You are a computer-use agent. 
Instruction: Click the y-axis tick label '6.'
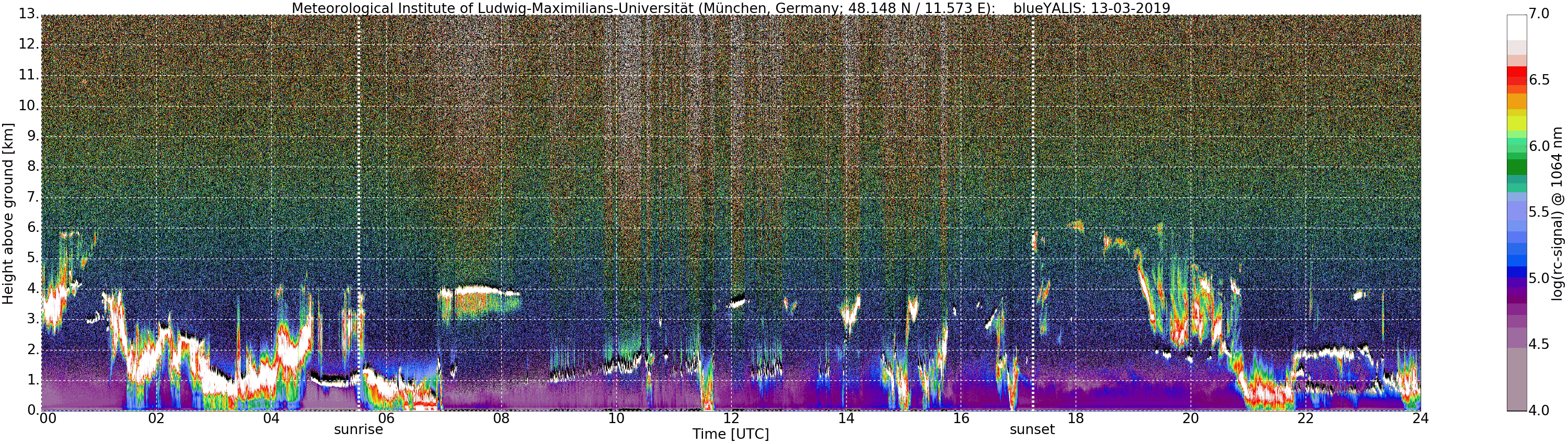pyautogui.click(x=33, y=227)
